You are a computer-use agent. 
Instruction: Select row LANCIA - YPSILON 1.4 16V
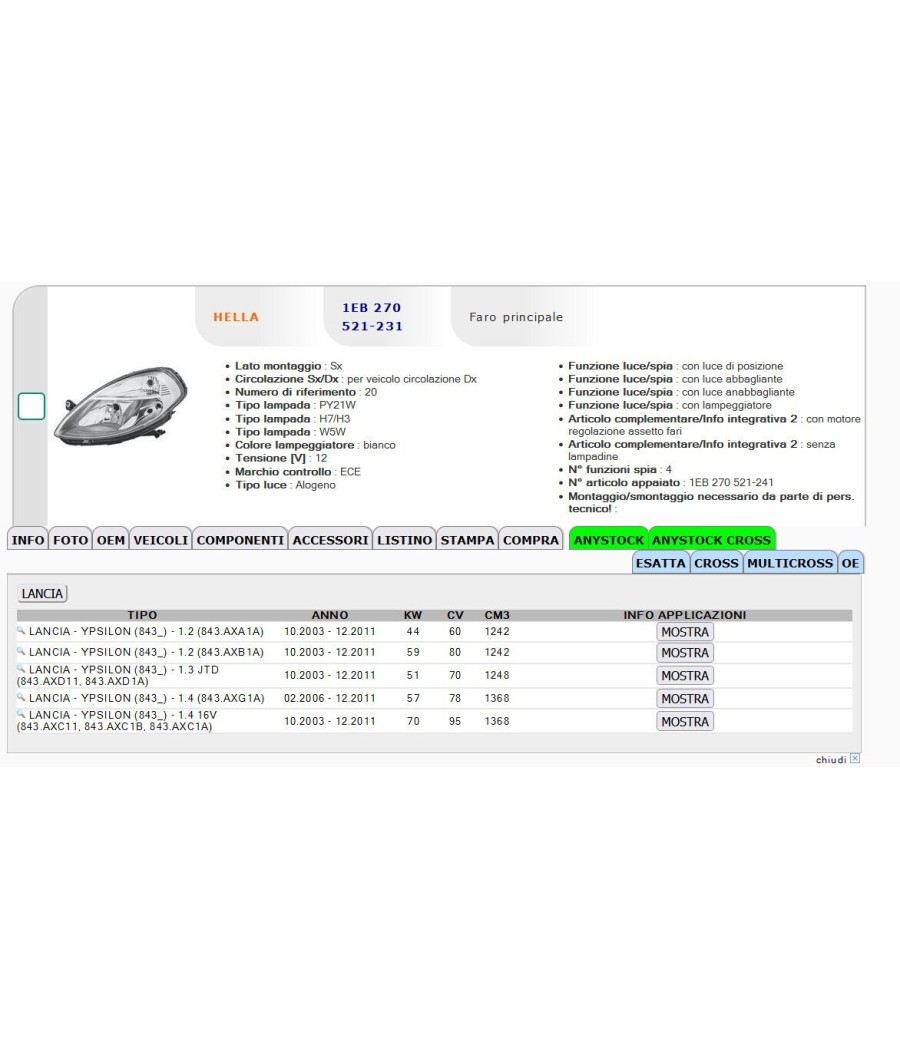(x=435, y=721)
